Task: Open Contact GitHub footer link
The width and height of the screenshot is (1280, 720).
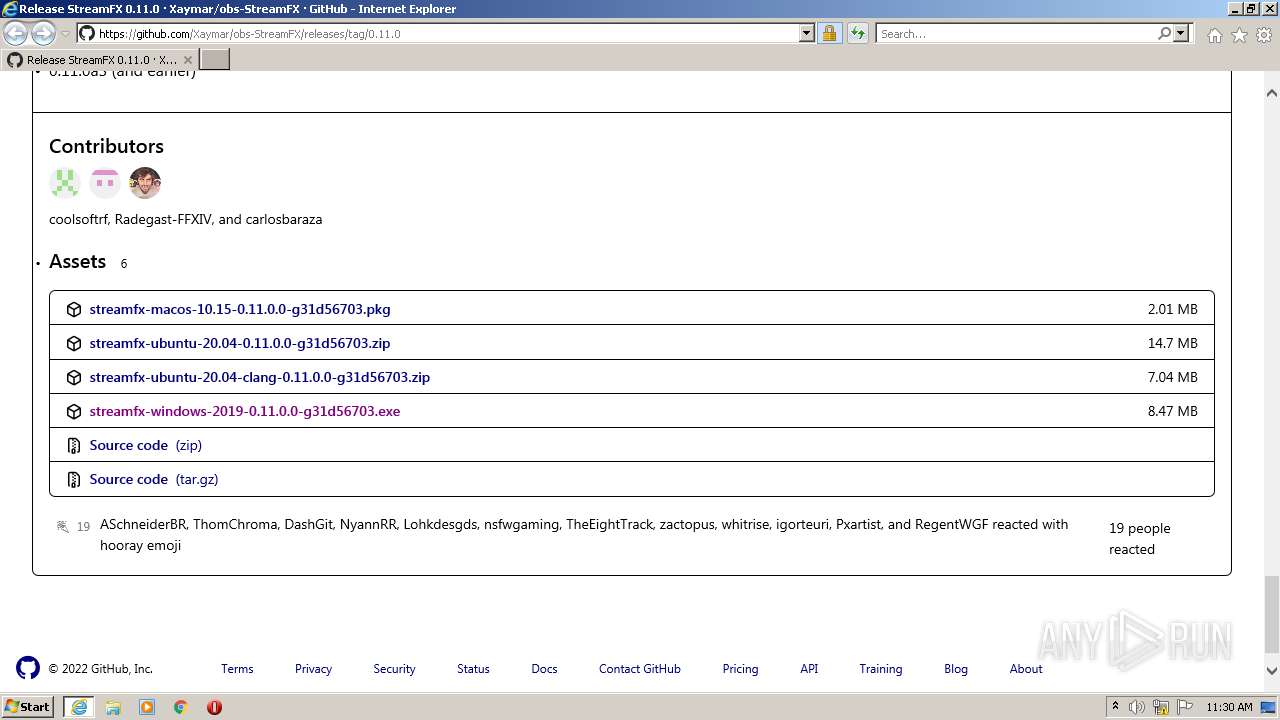Action: [640, 669]
